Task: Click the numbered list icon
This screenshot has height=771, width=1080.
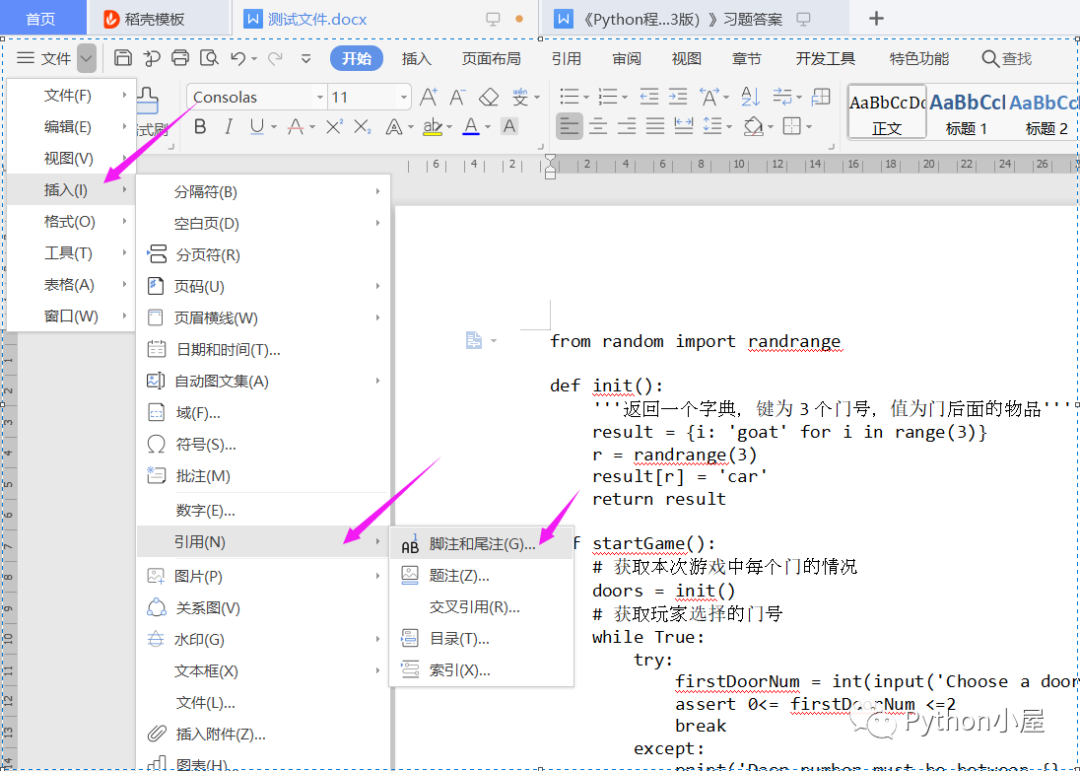Action: tap(608, 97)
